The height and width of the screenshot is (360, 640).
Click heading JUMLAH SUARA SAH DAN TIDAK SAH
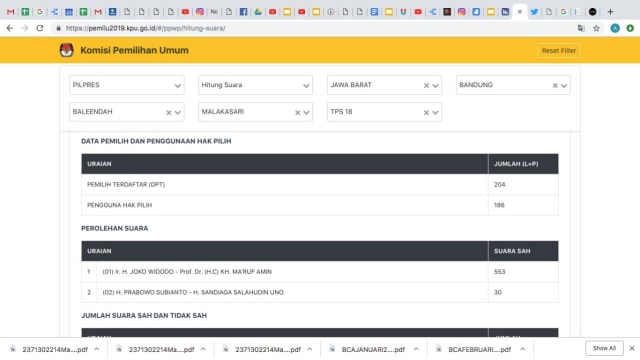click(144, 316)
